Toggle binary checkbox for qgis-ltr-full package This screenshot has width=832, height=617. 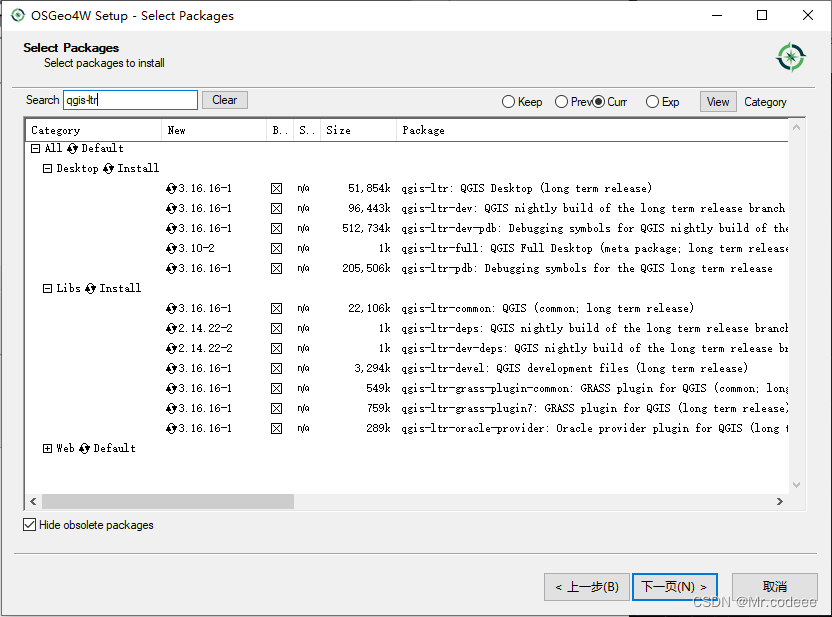click(276, 248)
